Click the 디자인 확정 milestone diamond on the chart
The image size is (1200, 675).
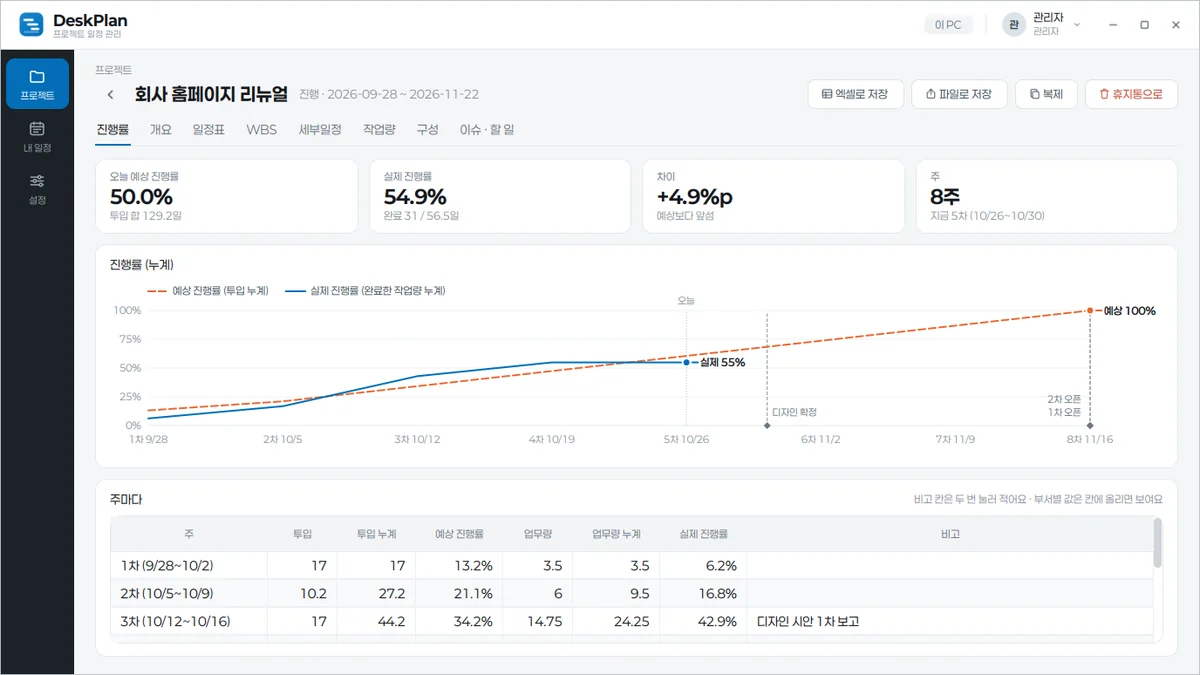coord(767,426)
